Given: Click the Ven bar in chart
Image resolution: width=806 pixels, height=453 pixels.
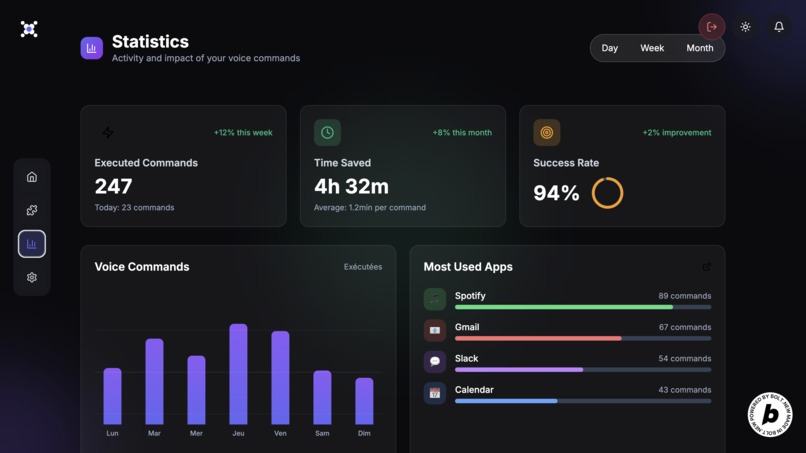Looking at the screenshot, I should pos(280,377).
